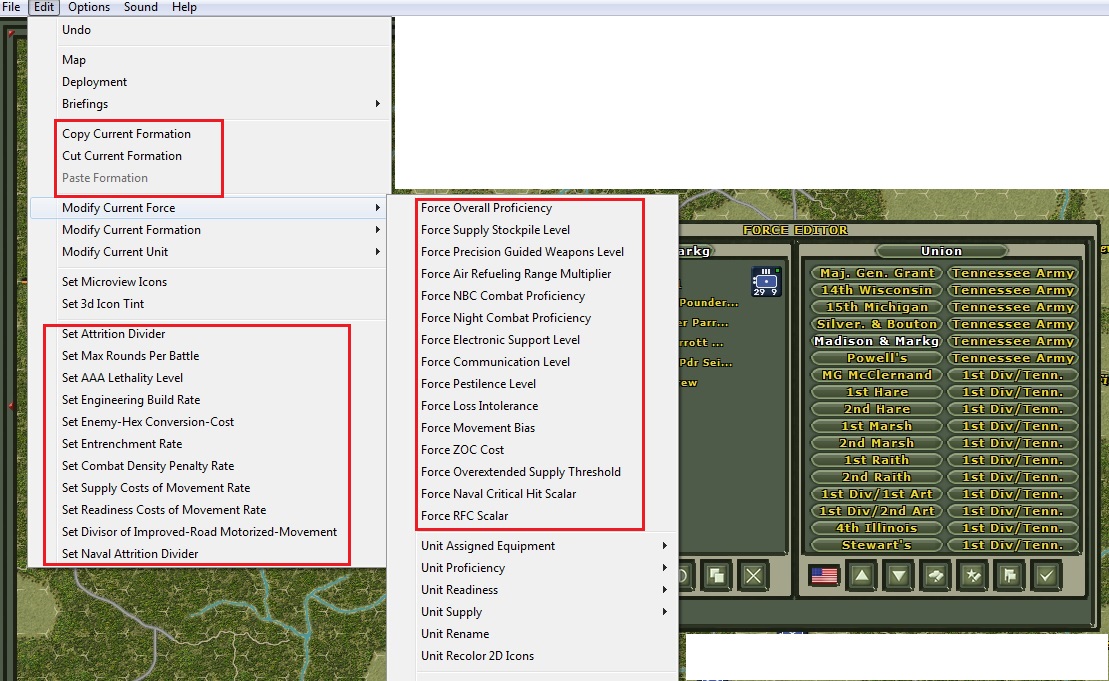1109x681 pixels.
Task: Choose Set Entrenchment Rate
Action: [x=122, y=443]
